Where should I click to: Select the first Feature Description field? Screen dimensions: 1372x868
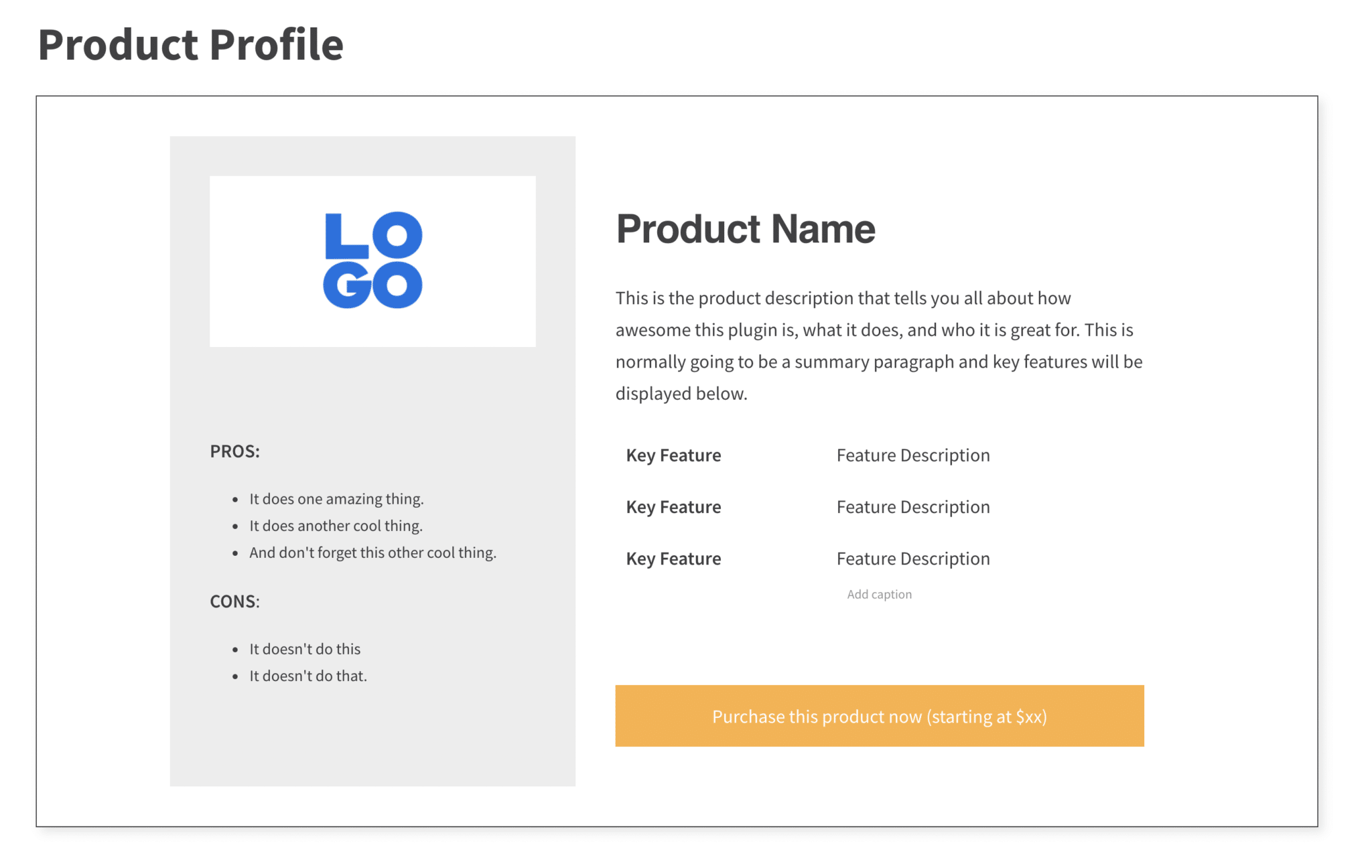point(912,455)
